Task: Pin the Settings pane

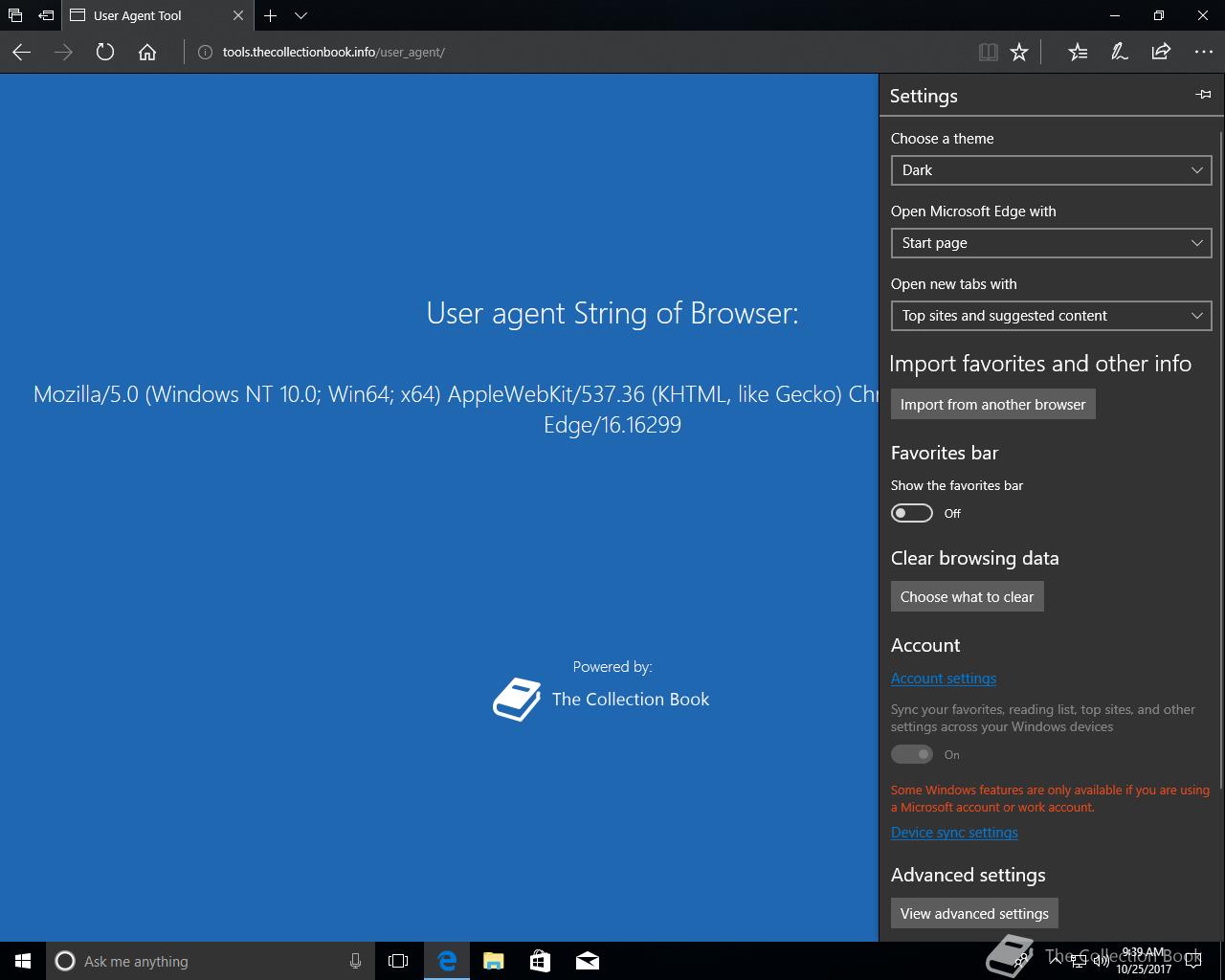Action: (1203, 95)
